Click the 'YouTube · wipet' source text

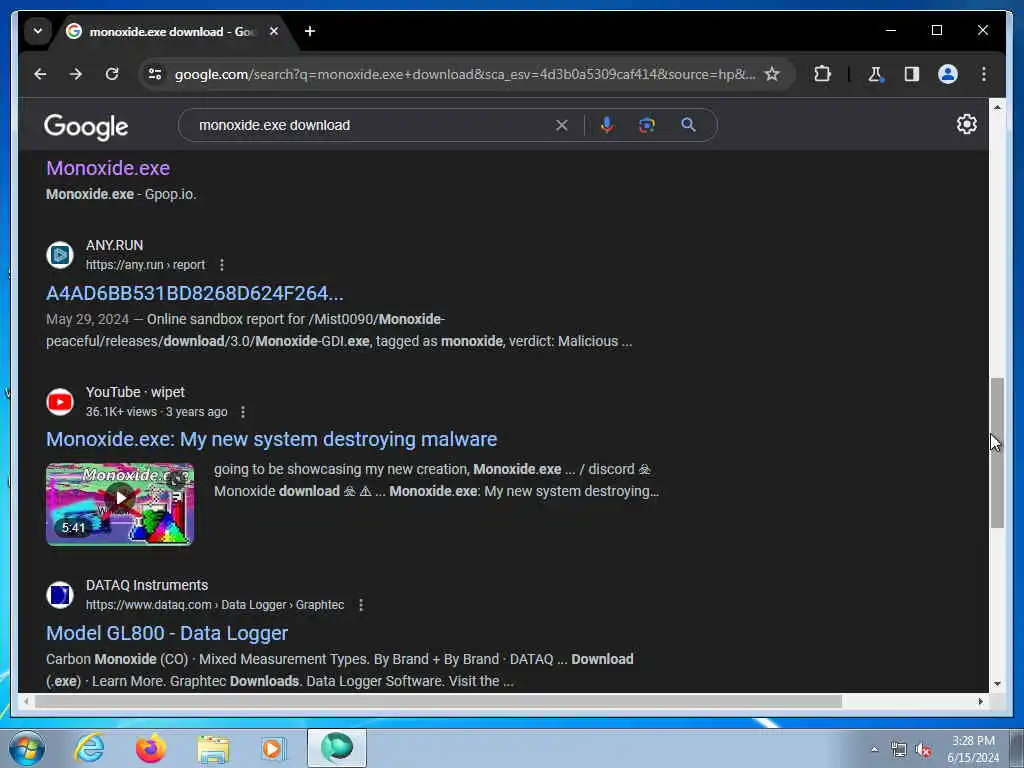pos(135,392)
